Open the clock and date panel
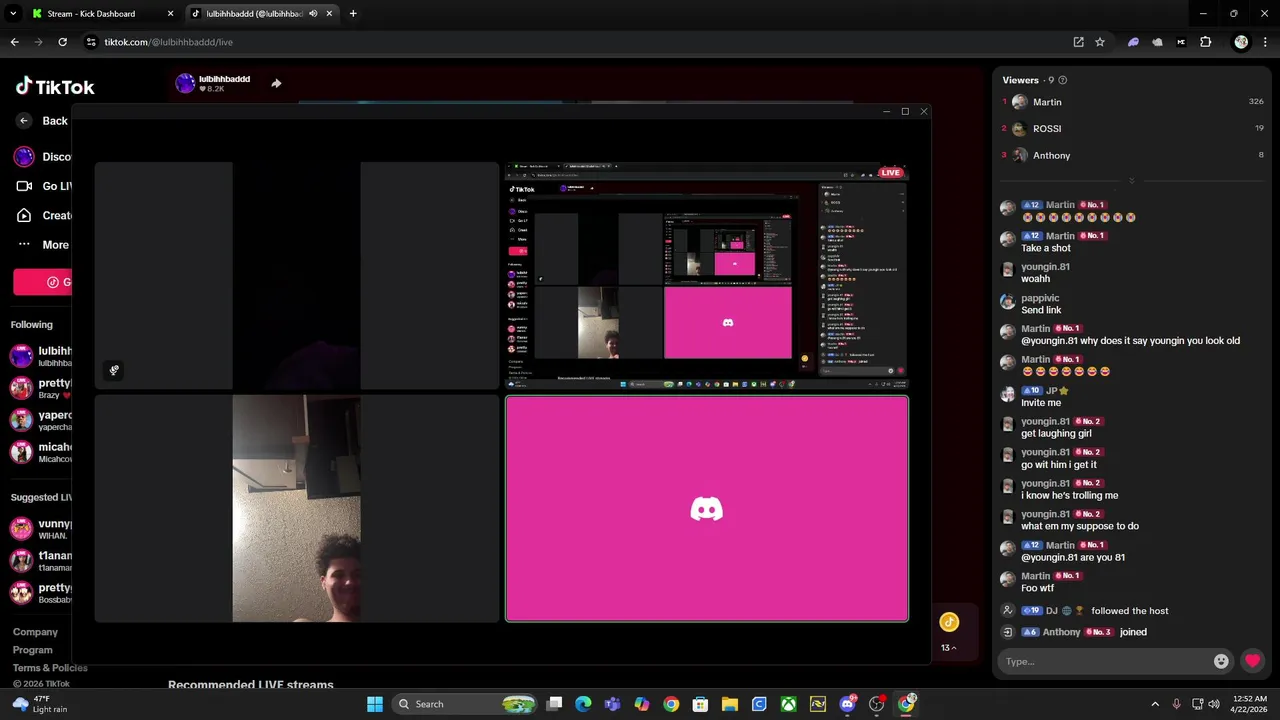This screenshot has width=1280, height=720. pos(1250,704)
